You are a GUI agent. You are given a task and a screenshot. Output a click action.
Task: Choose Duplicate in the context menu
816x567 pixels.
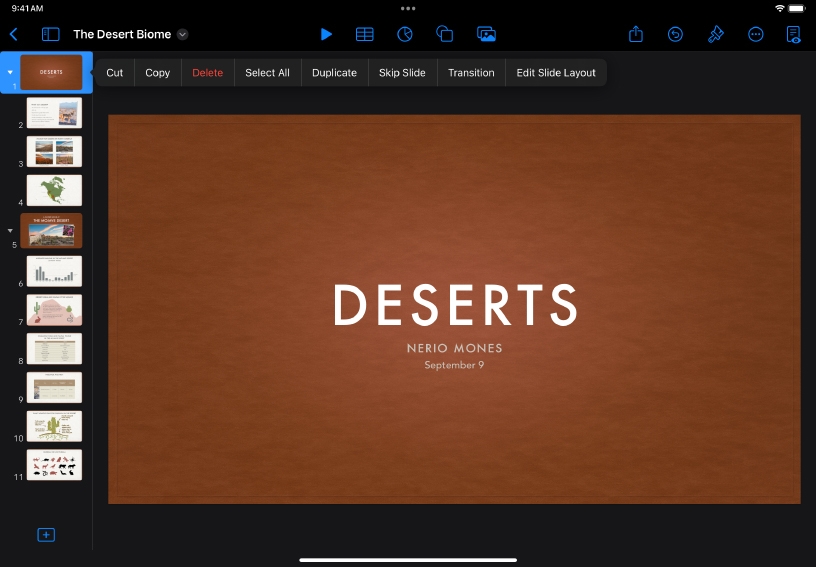click(x=334, y=73)
